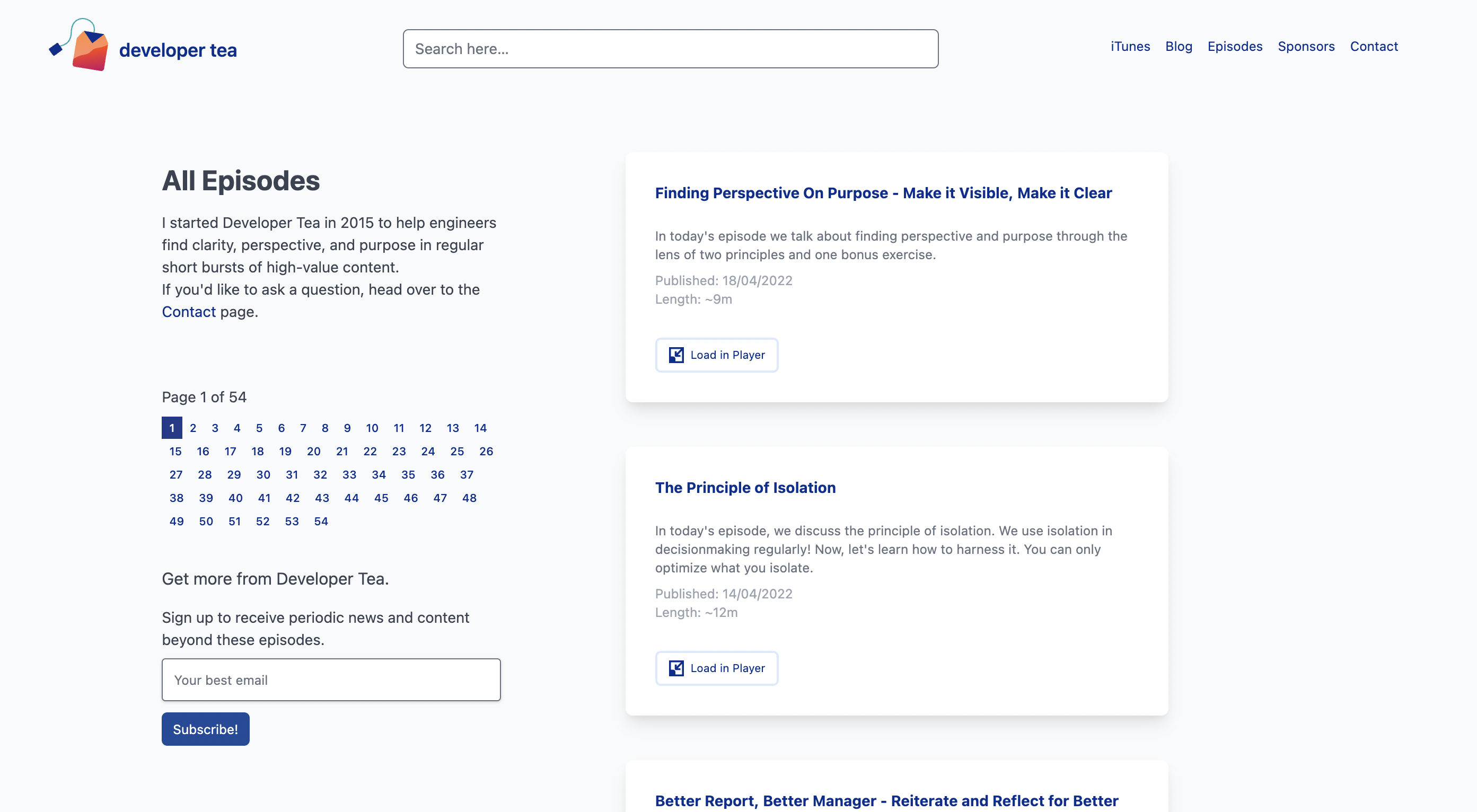This screenshot has height=812, width=1477.
Task: Select page 54 from pagination
Action: pos(320,521)
